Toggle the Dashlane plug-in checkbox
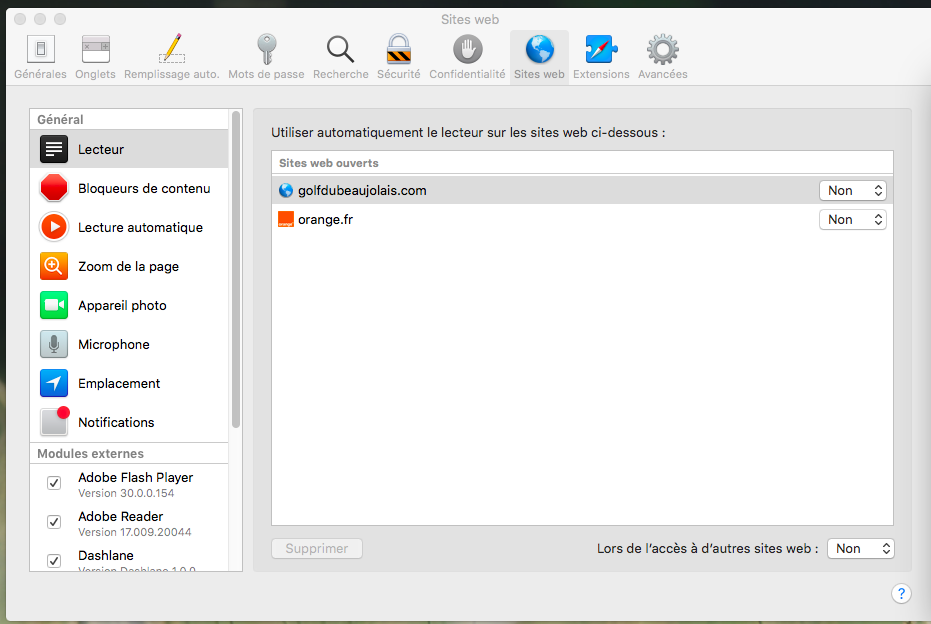The width and height of the screenshot is (931, 624). [x=54, y=561]
